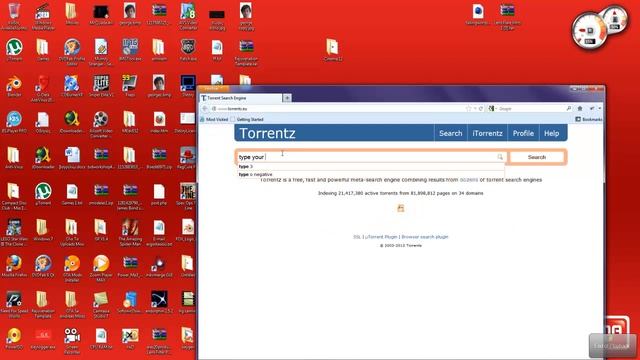Select the post.php file icon
This screenshot has width=640, height=360.
click(x=159, y=195)
